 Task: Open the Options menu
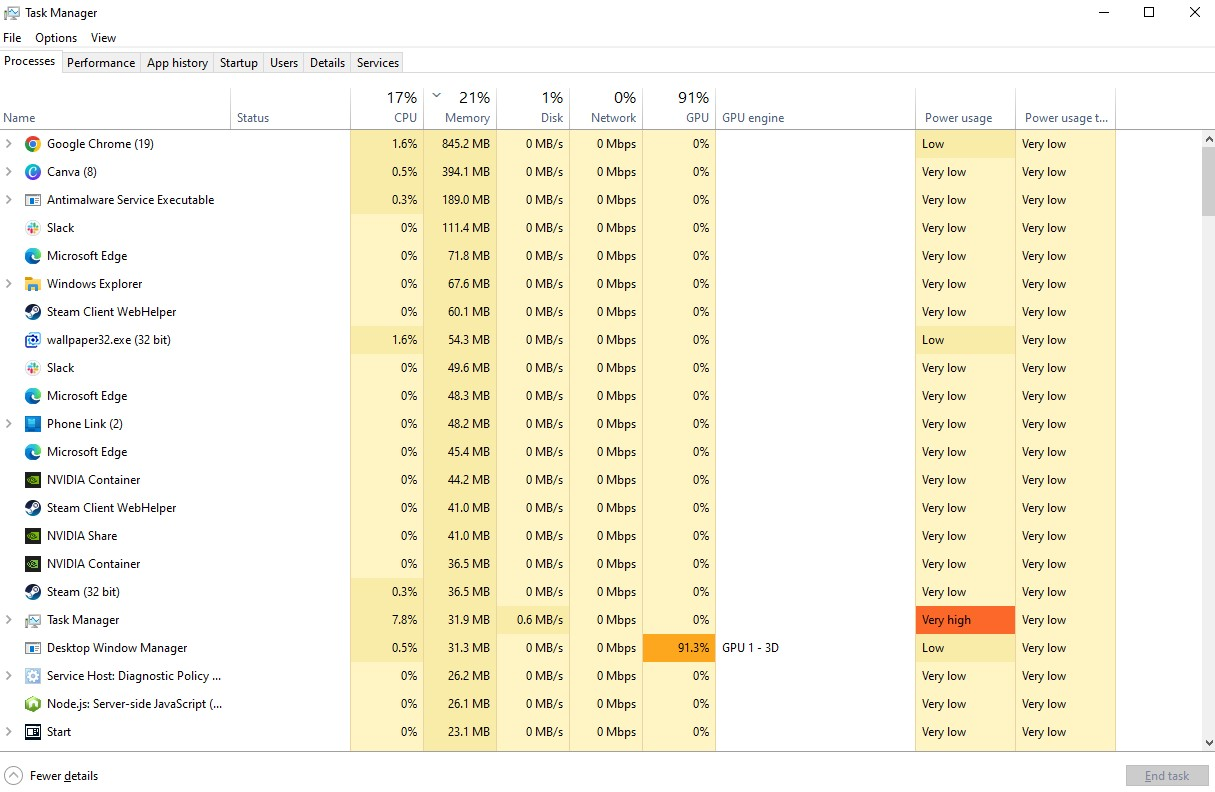(56, 38)
